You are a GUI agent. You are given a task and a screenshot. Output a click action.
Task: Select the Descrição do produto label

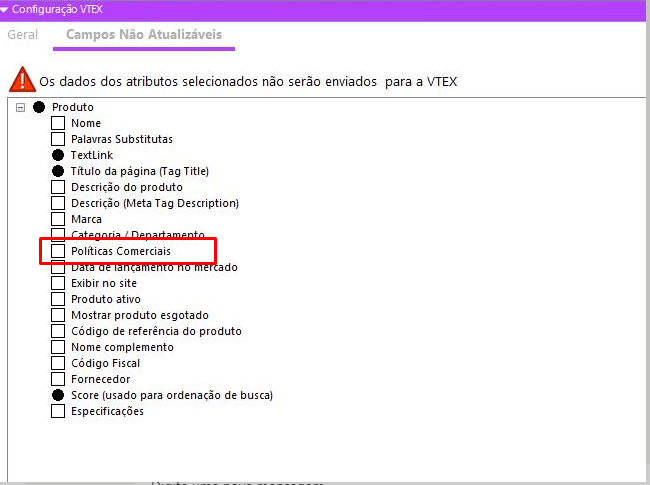pos(127,187)
